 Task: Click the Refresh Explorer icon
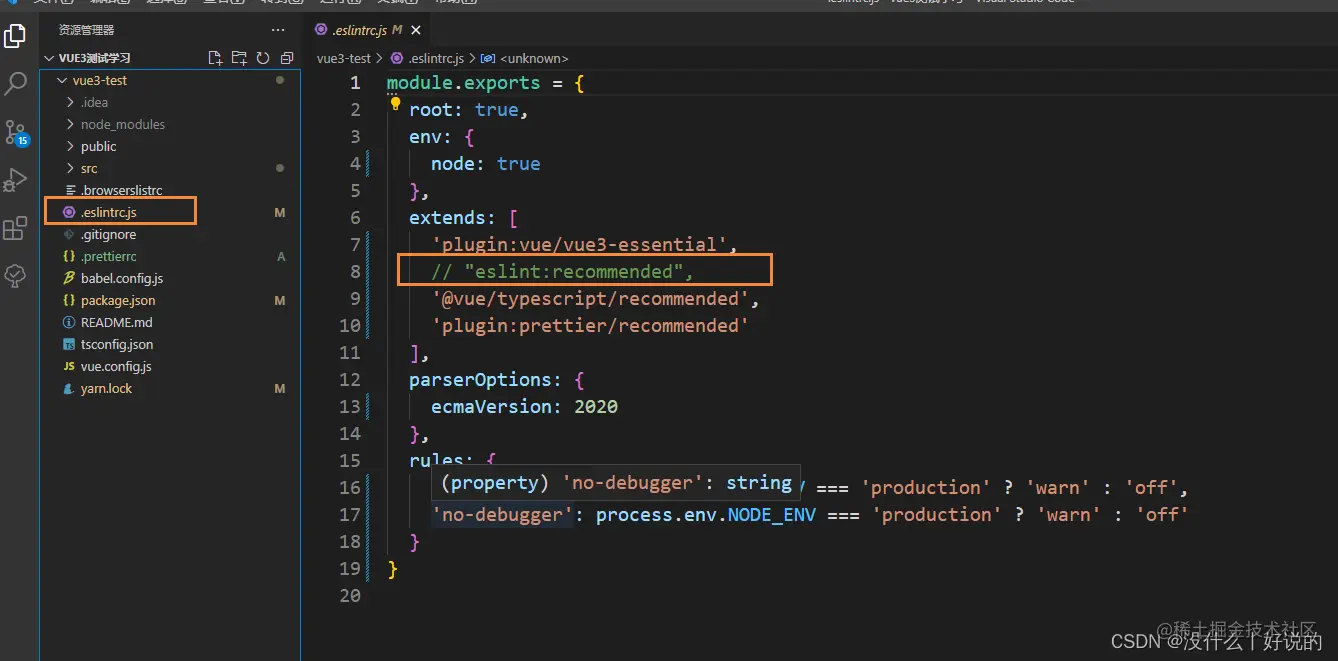(263, 58)
